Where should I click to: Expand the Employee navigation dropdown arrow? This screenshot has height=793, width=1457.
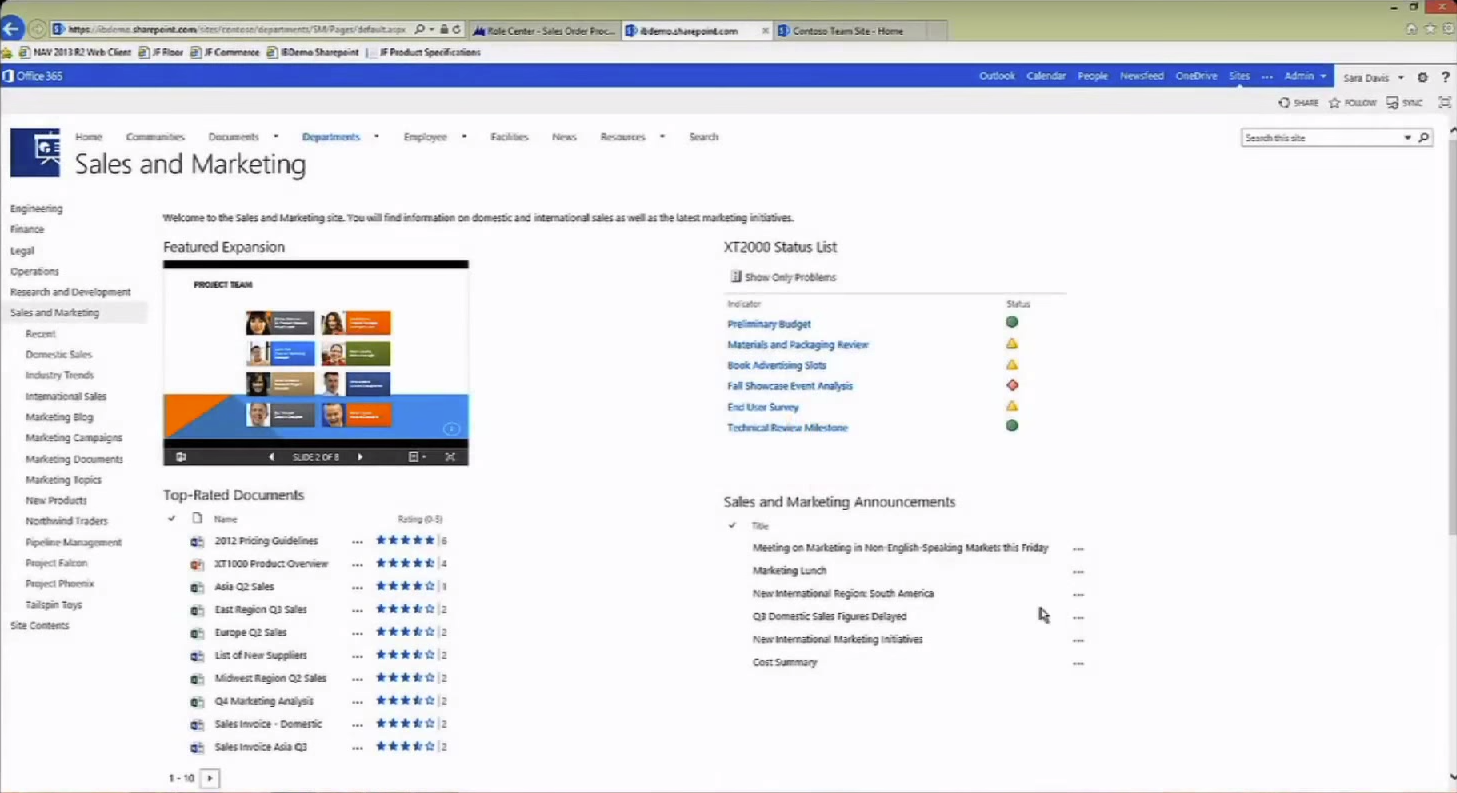pos(464,137)
